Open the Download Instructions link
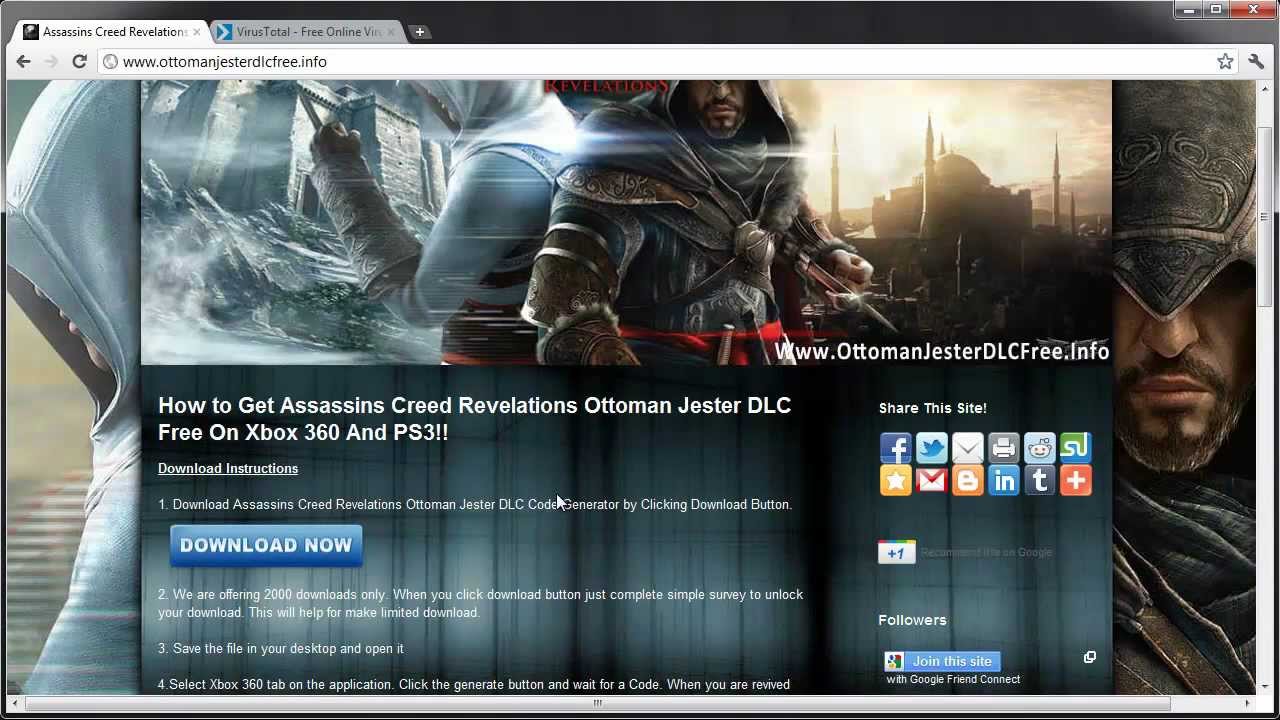Screen dimensions: 1280x720 point(228,468)
